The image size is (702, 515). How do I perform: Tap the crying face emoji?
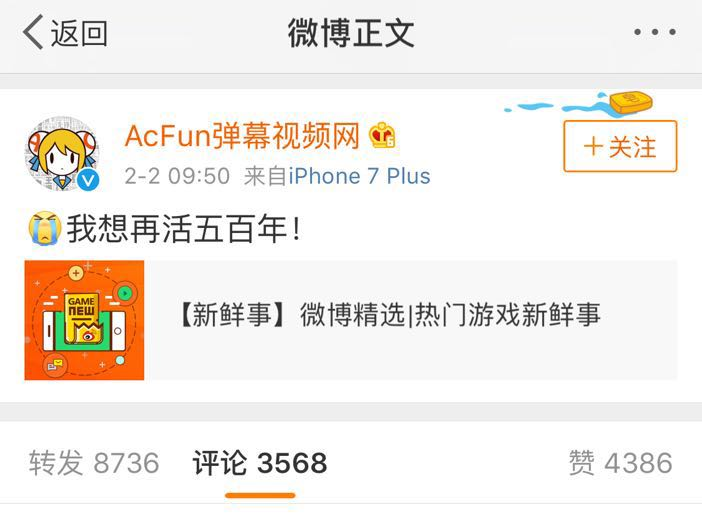44,228
